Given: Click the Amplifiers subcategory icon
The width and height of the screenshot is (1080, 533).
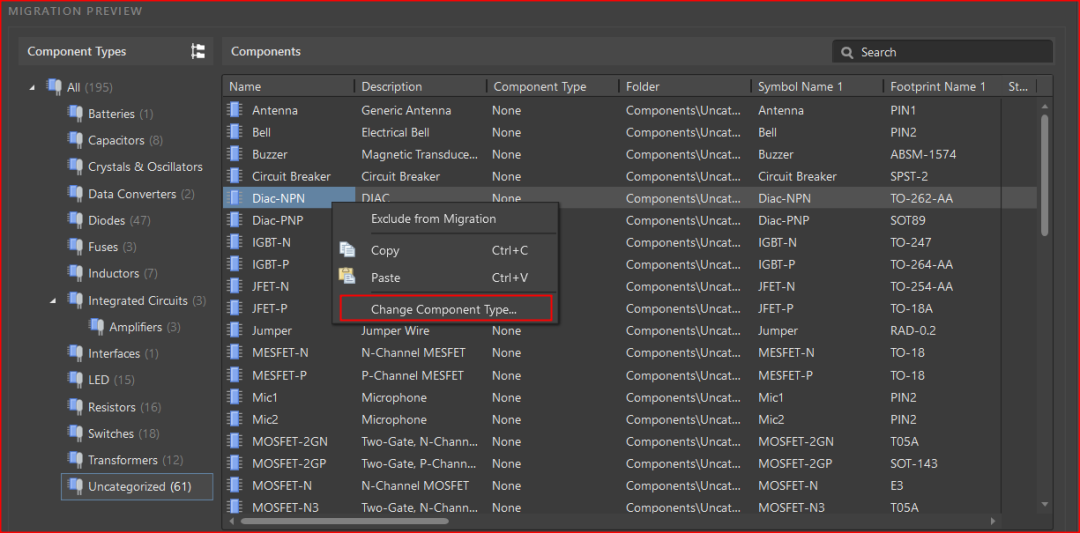Looking at the screenshot, I should pyautogui.click(x=96, y=327).
